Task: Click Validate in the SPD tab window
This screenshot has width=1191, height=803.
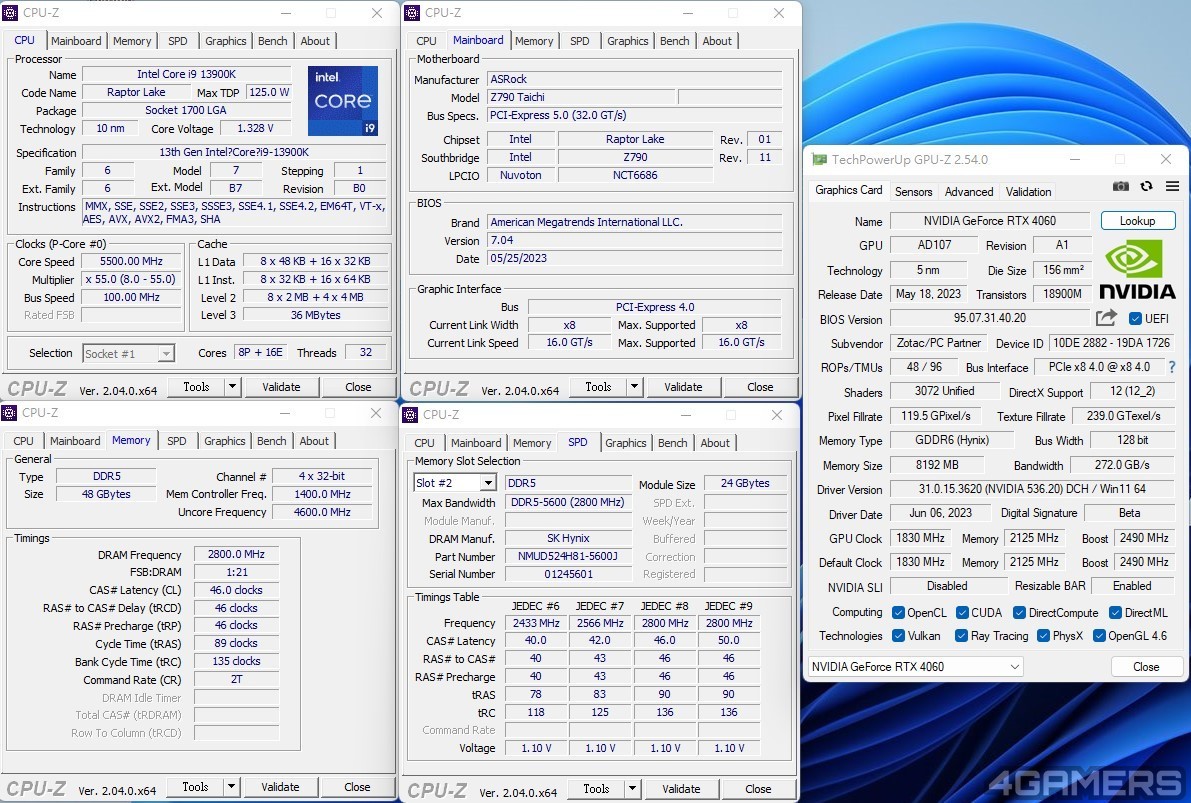Action: point(681,789)
